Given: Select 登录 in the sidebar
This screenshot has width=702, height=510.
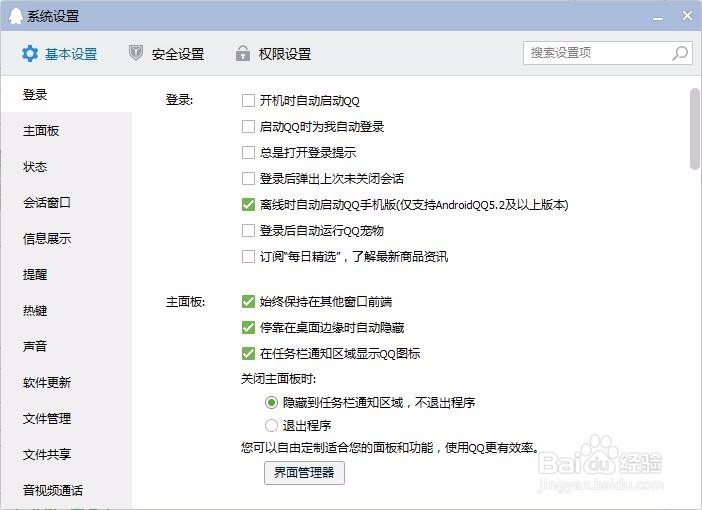Looking at the screenshot, I should tap(66, 94).
